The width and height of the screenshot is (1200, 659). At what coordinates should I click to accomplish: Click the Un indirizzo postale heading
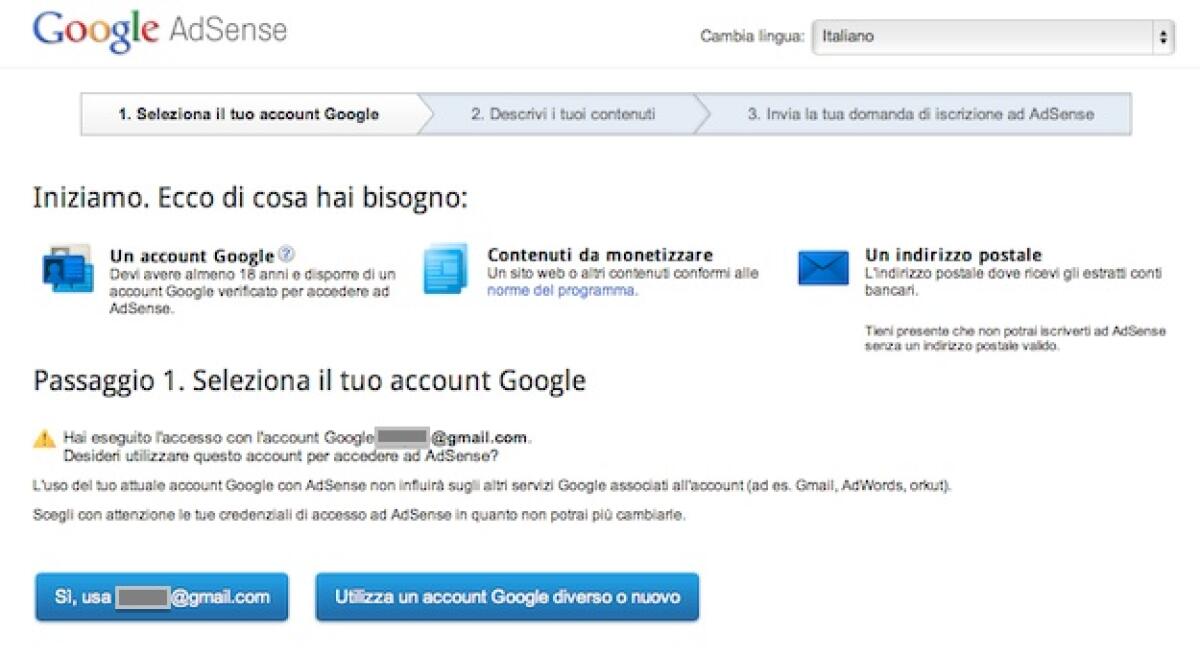(953, 255)
